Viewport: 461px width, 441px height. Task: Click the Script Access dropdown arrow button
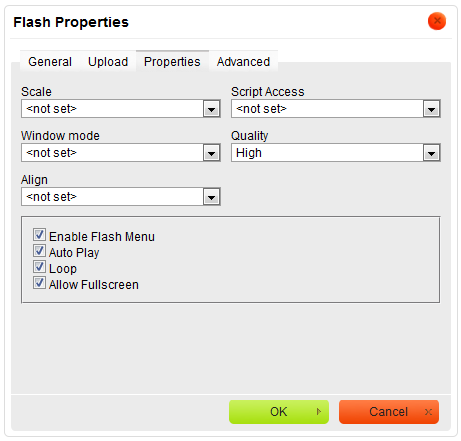[x=431, y=109]
